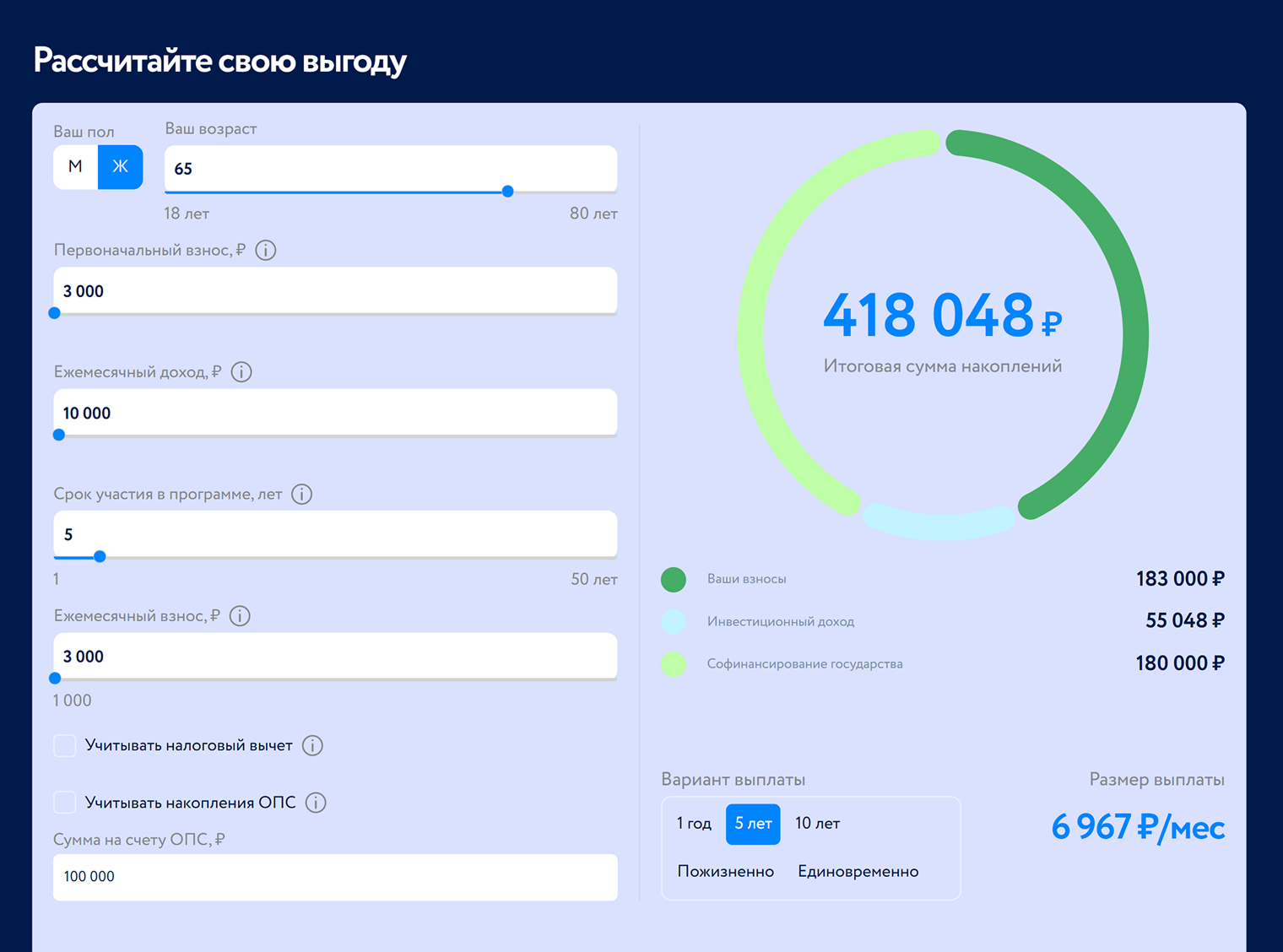The width and height of the screenshot is (1283, 952).
Task: Click the age slider handle
Action: (507, 192)
